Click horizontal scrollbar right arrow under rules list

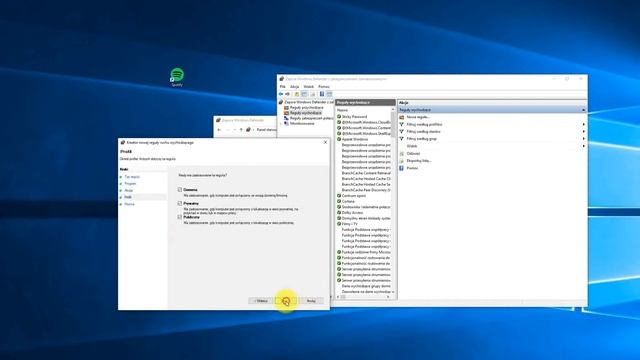click(x=388, y=297)
